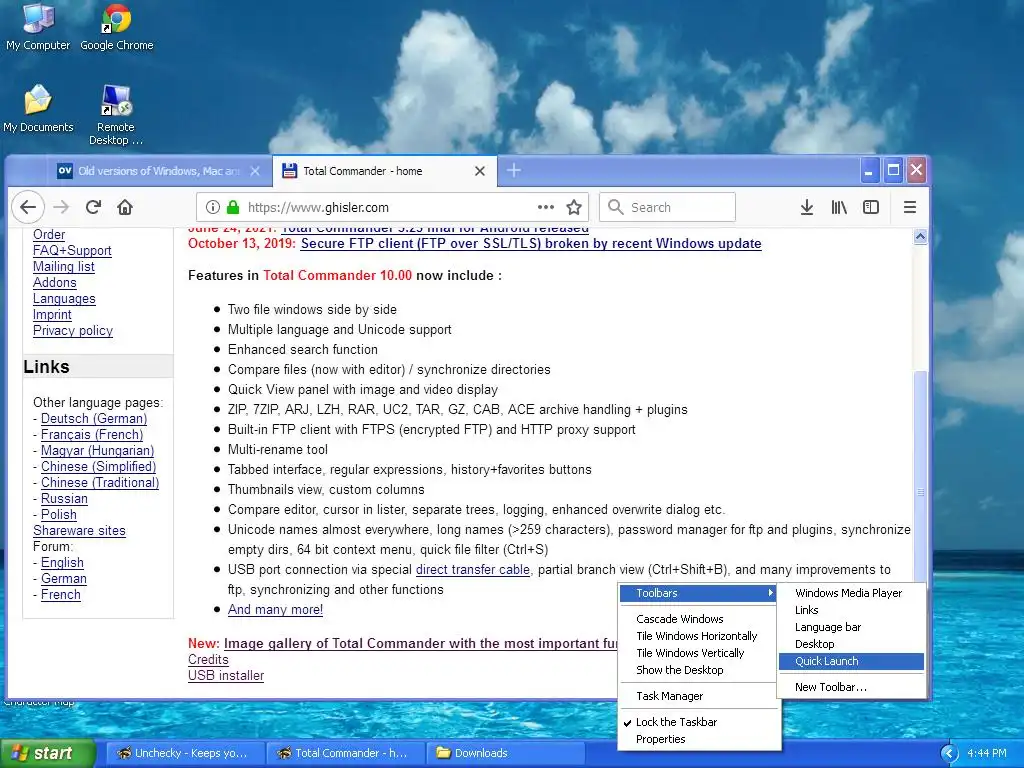Click the And many more! link
Image resolution: width=1024 pixels, height=768 pixels.
point(275,609)
